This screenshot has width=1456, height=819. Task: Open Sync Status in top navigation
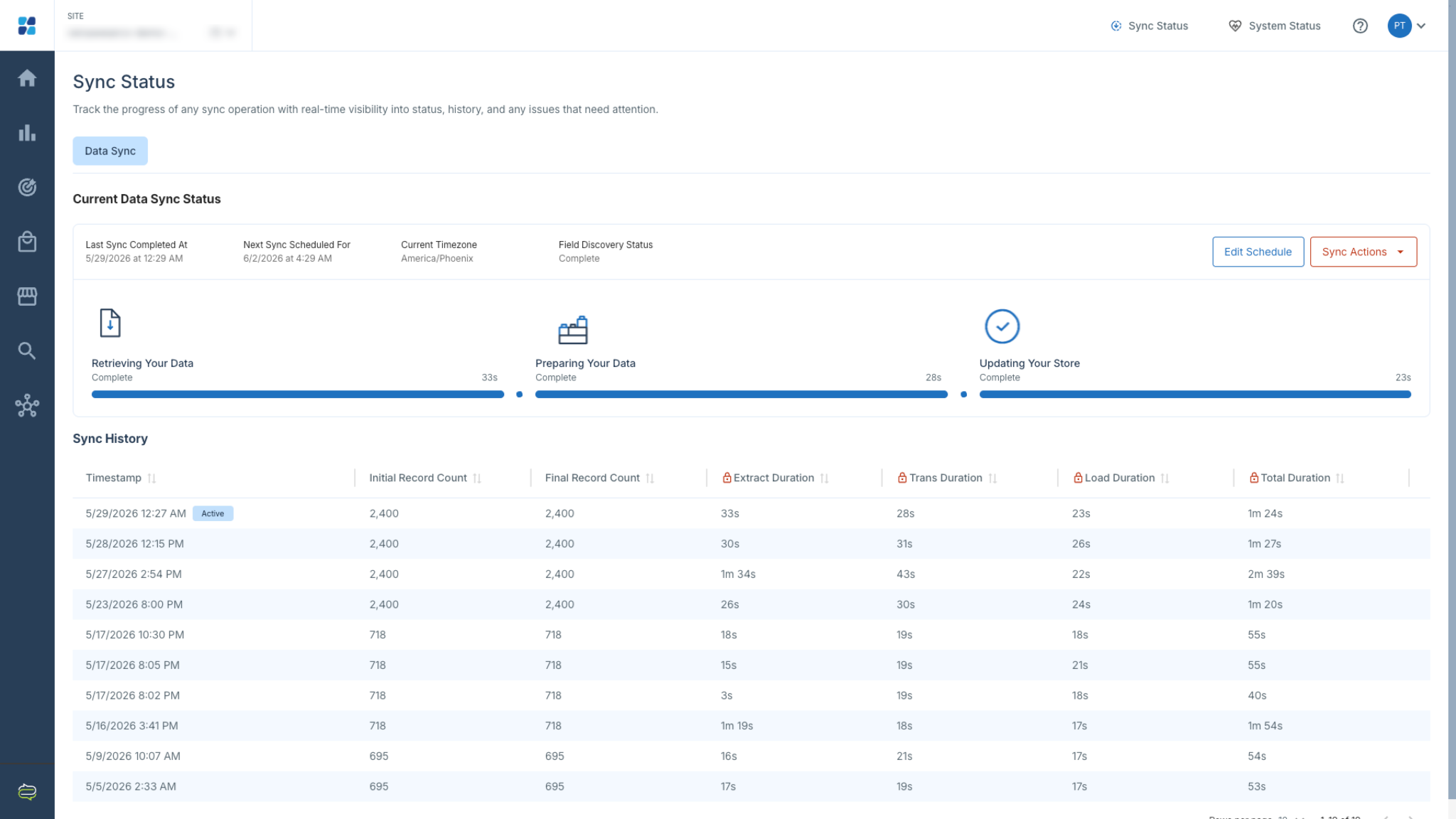point(1150,26)
